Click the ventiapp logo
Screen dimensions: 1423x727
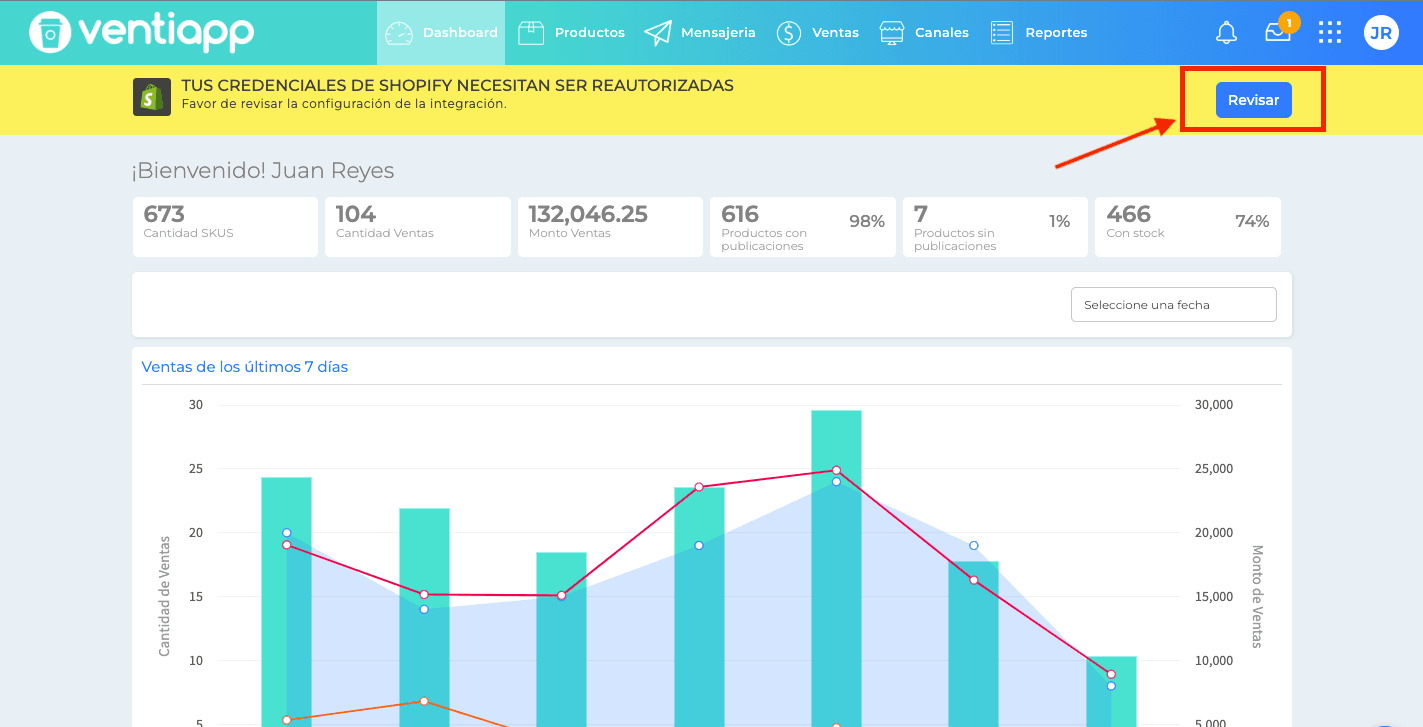[x=142, y=32]
